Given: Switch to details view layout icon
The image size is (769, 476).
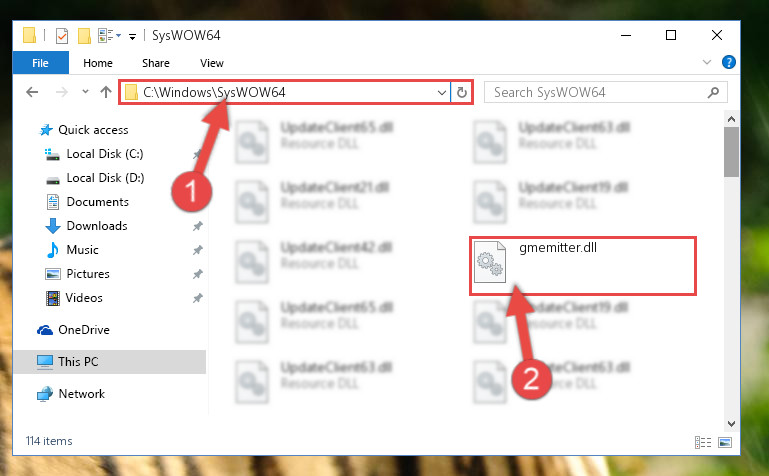Looking at the screenshot, I should tap(703, 442).
